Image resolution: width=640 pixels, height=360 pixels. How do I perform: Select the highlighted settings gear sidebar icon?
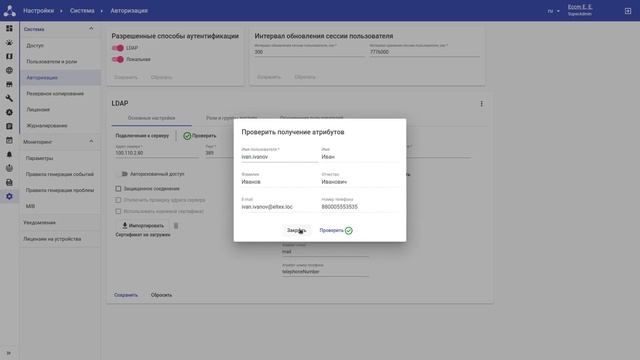[9, 196]
